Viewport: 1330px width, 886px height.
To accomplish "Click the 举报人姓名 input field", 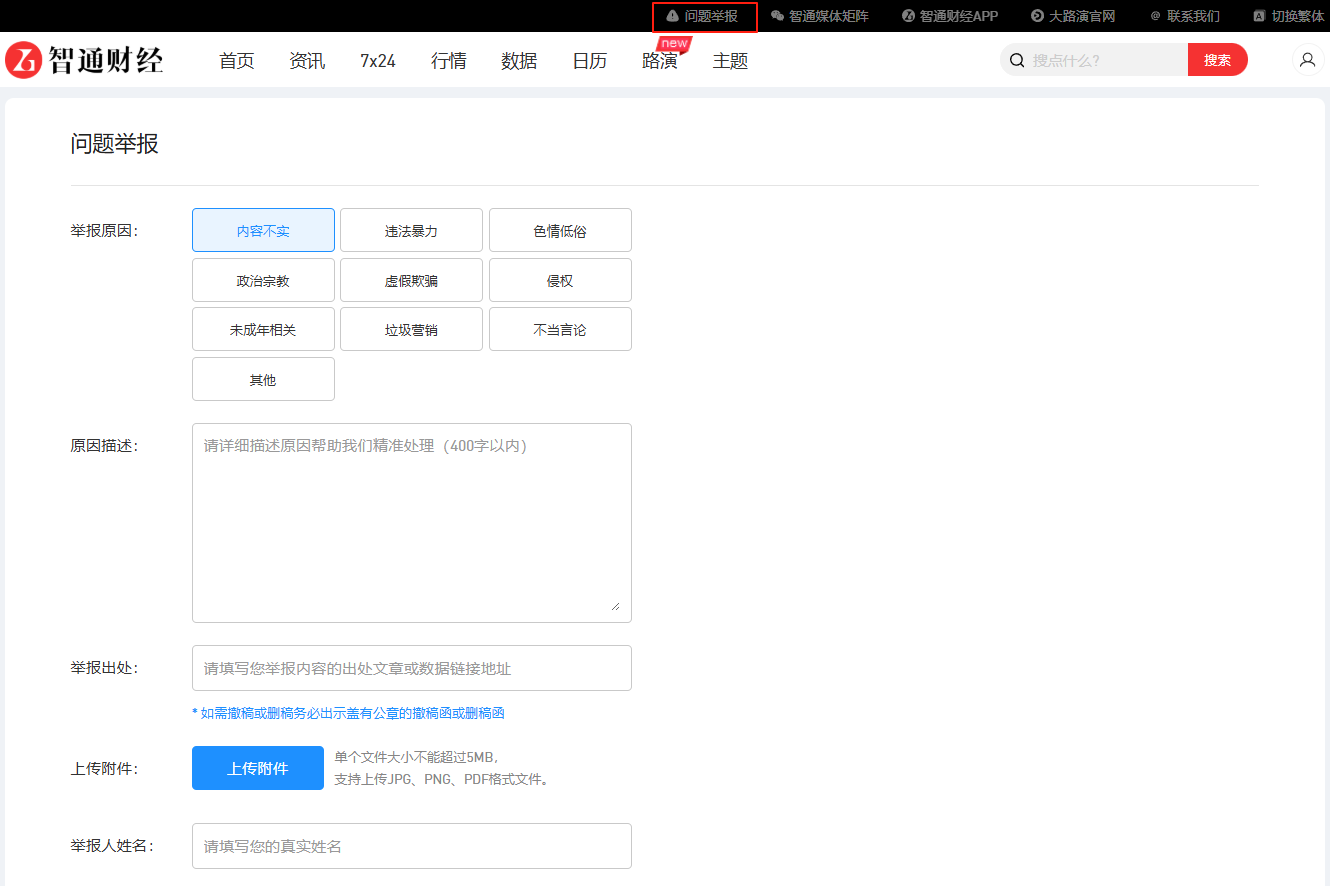I will pyautogui.click(x=411, y=846).
